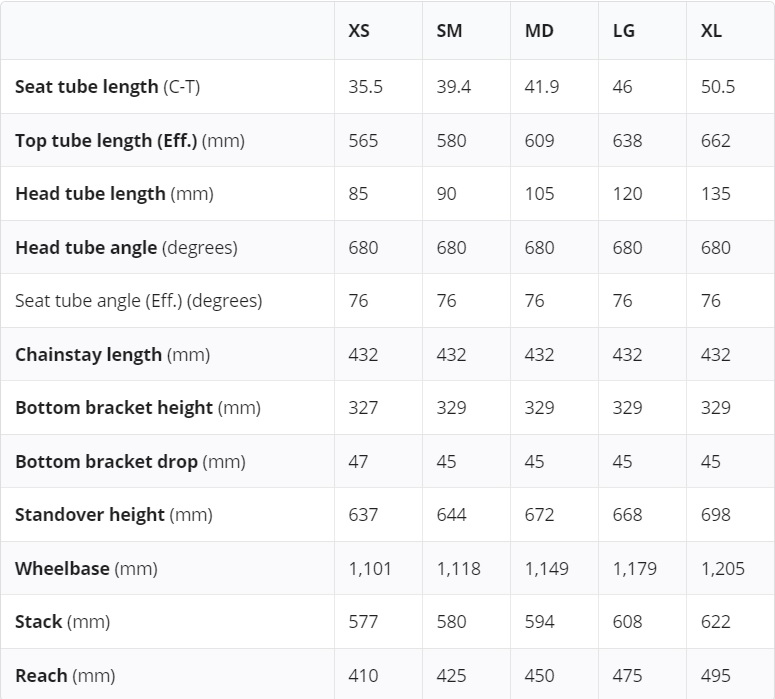Select the Seat tube angle row label
The height and width of the screenshot is (699, 775).
[x=138, y=301]
